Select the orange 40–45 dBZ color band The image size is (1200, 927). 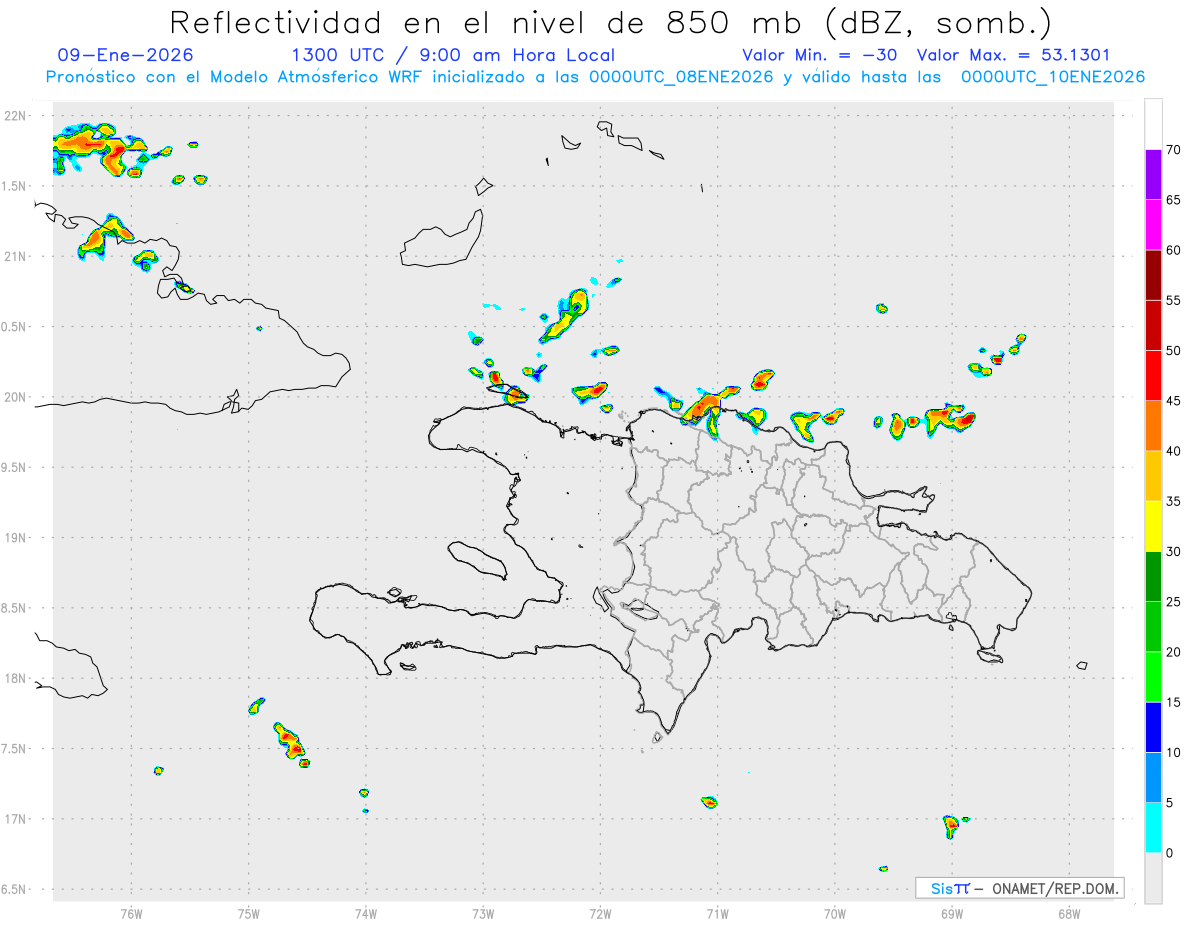[x=1153, y=426]
